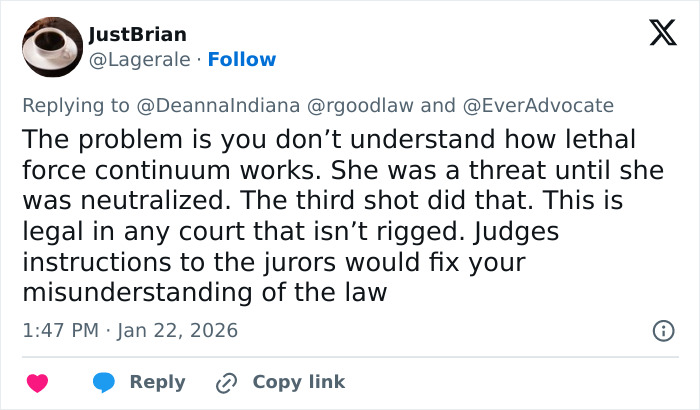Follow the @Lagerale account
Viewport: 700px width, 410px height.
(x=241, y=60)
